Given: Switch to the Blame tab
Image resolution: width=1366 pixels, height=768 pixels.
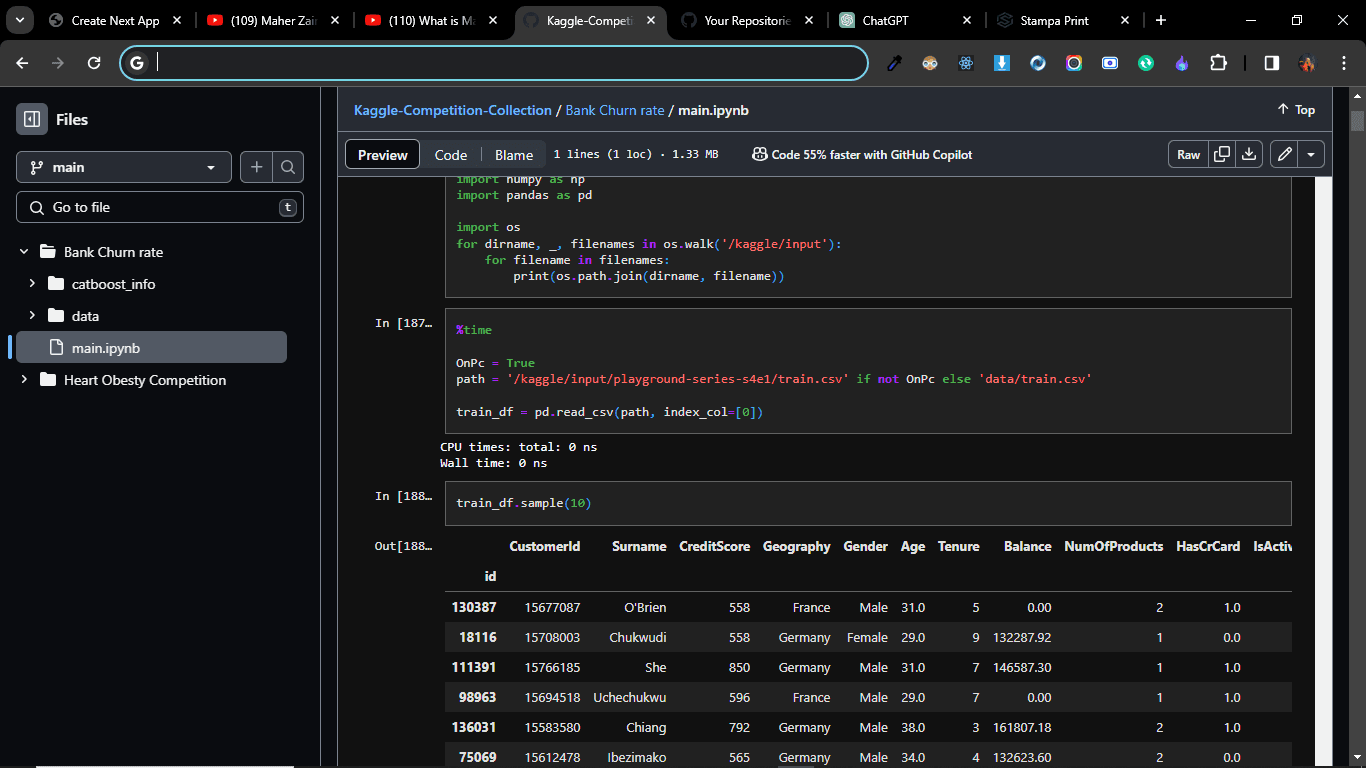Looking at the screenshot, I should [514, 155].
